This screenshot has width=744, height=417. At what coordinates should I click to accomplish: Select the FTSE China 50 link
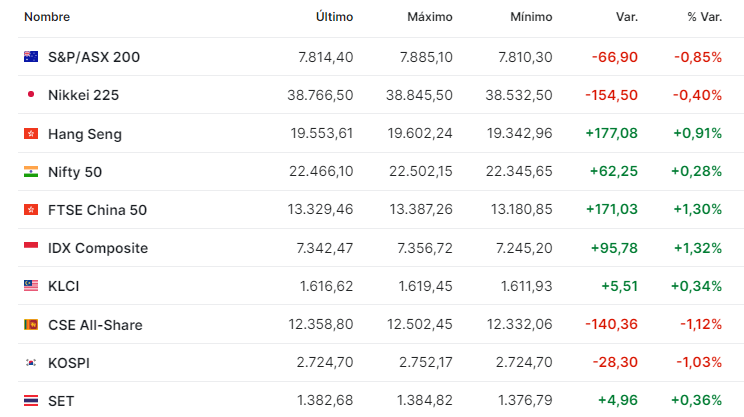coord(97,210)
